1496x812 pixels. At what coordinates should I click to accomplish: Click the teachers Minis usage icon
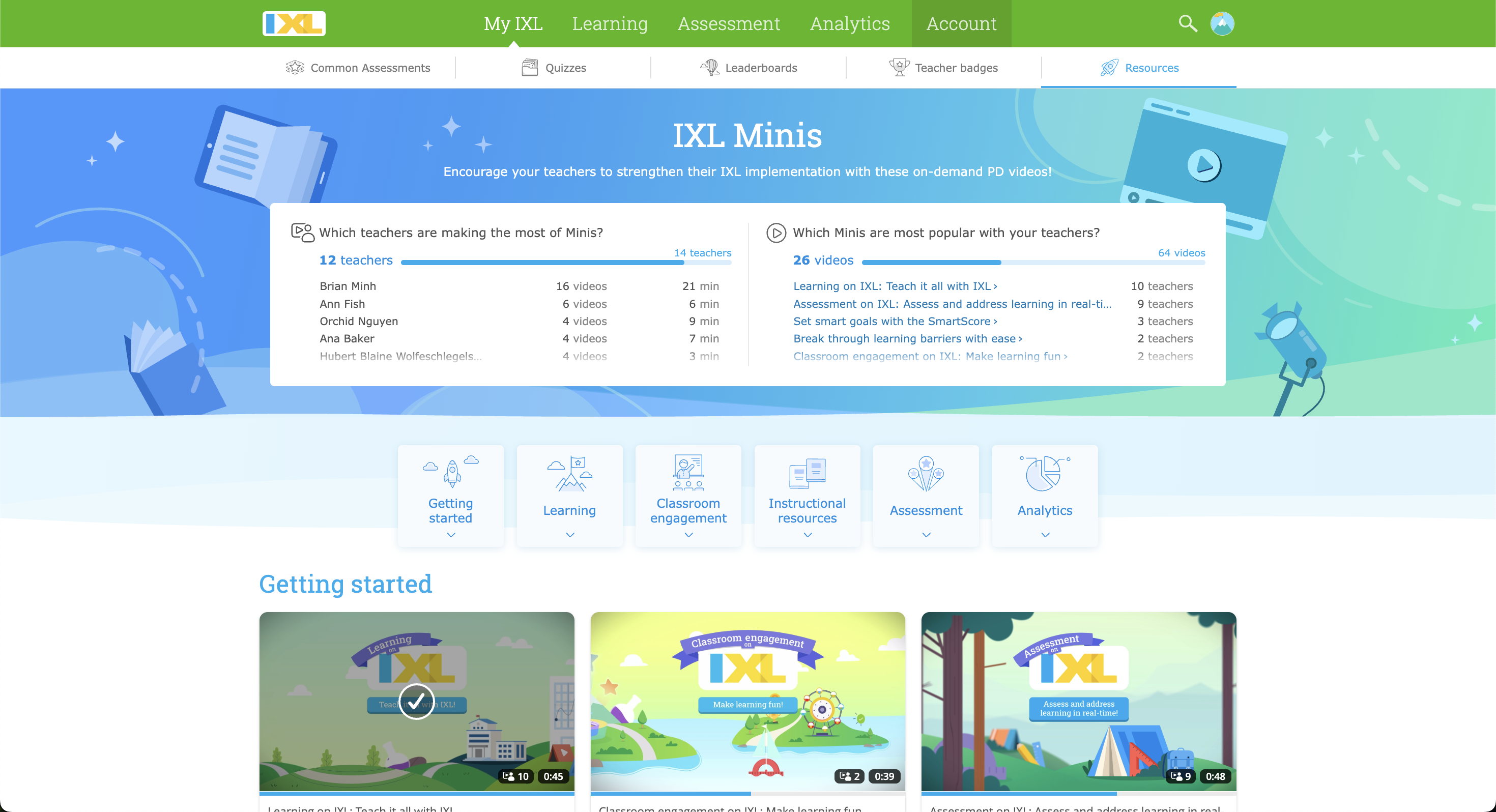pos(303,233)
